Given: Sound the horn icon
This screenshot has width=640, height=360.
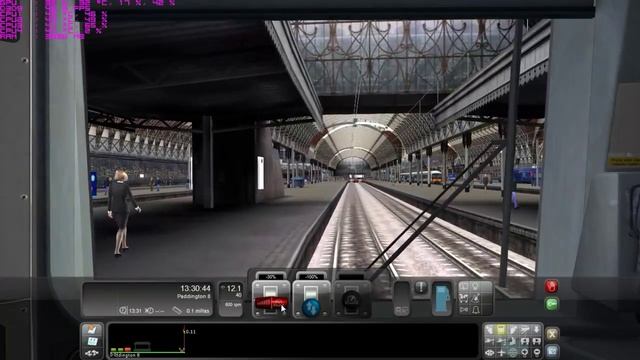Looking at the screenshot, I should pos(464,309).
